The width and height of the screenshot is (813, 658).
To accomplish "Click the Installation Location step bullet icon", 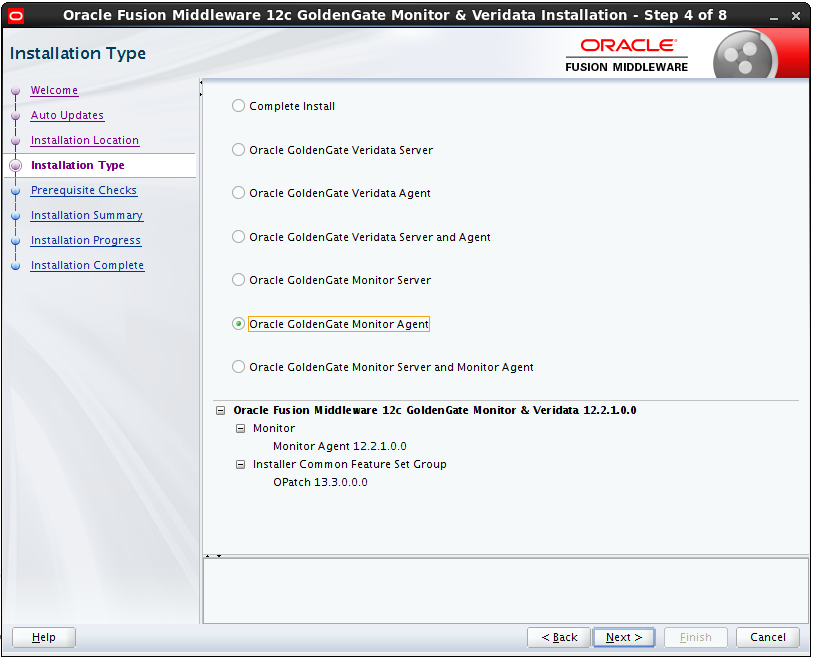I will (x=16, y=141).
